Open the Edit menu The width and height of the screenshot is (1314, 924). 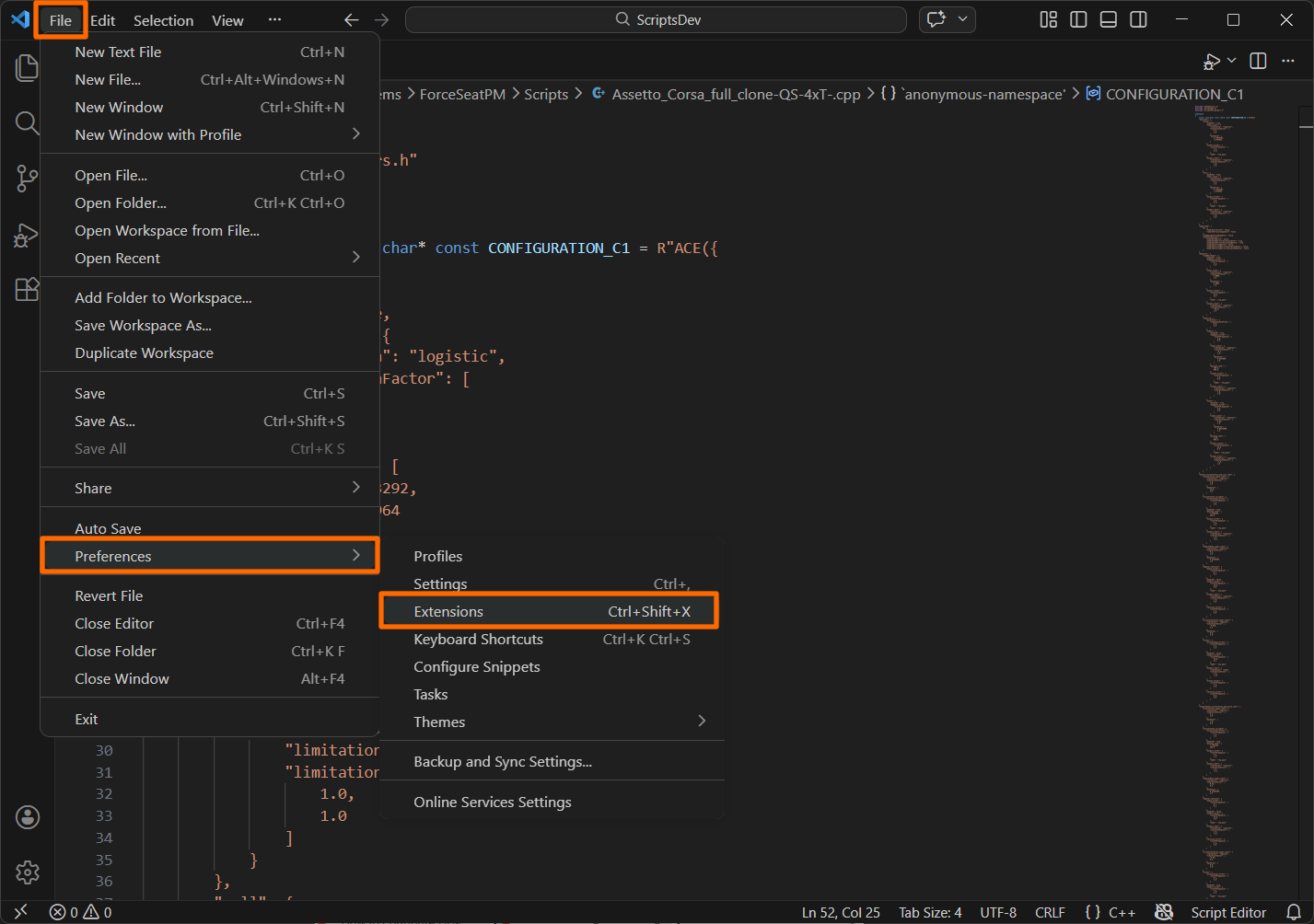[x=103, y=20]
